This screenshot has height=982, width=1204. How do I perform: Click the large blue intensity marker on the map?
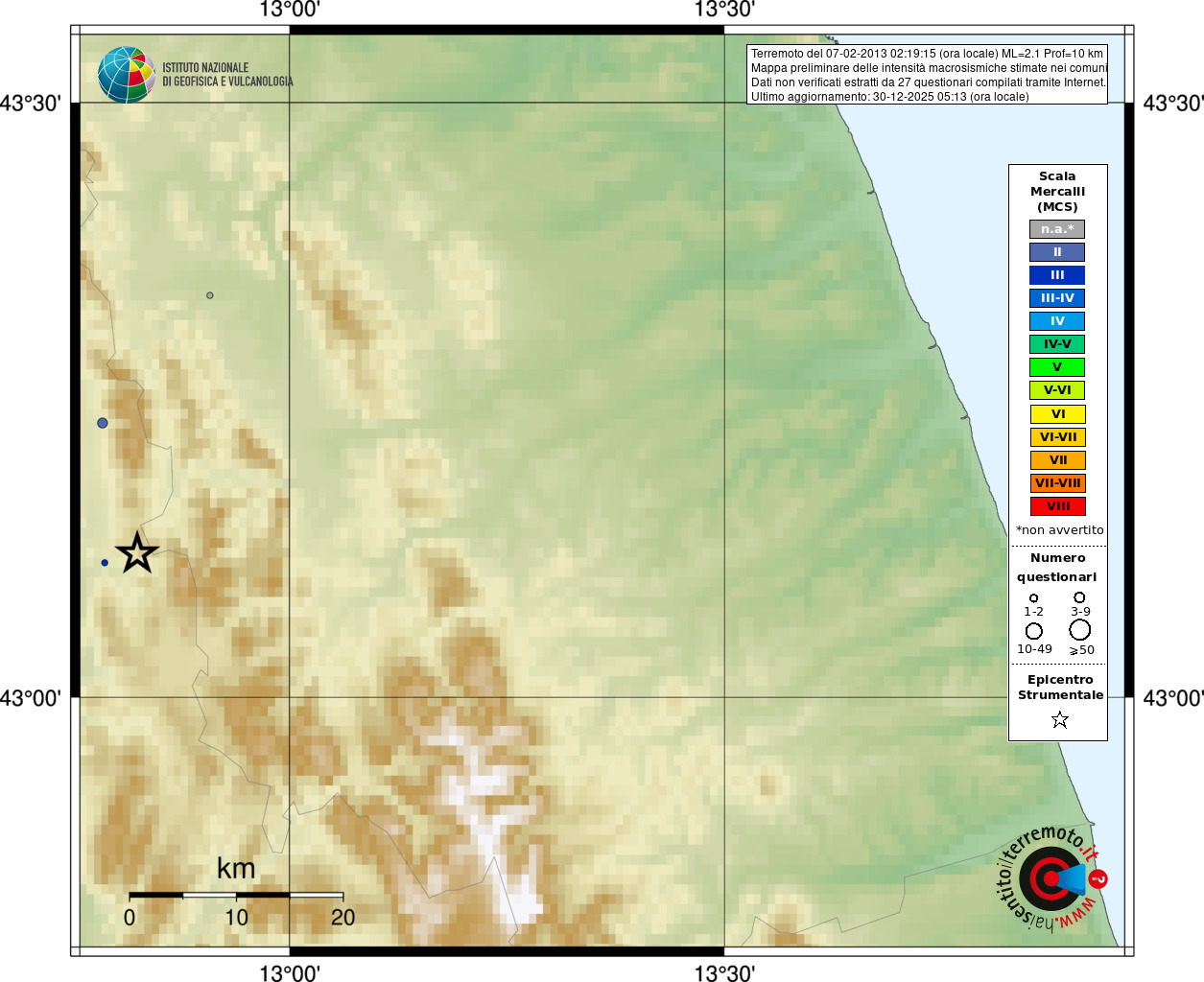click(103, 423)
